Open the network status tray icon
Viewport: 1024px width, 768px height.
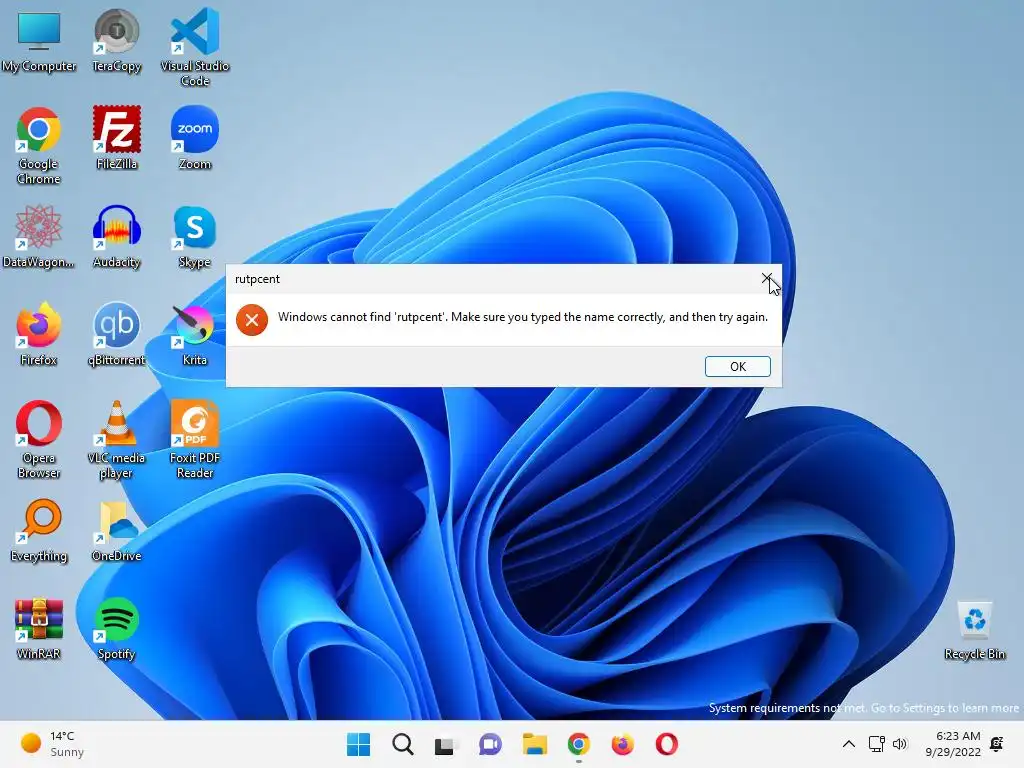coord(876,744)
